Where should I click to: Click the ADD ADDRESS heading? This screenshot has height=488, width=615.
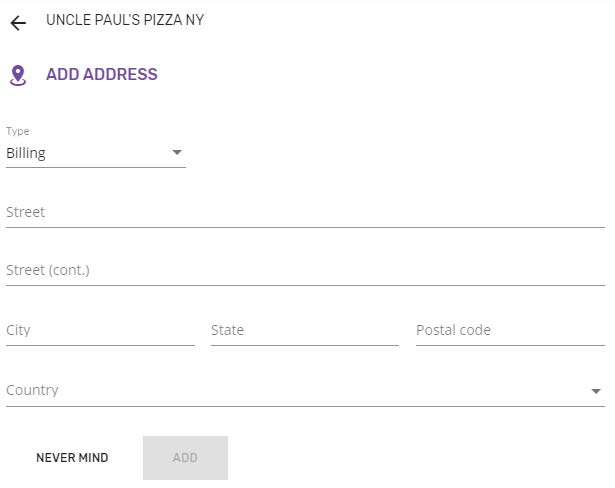(x=102, y=75)
